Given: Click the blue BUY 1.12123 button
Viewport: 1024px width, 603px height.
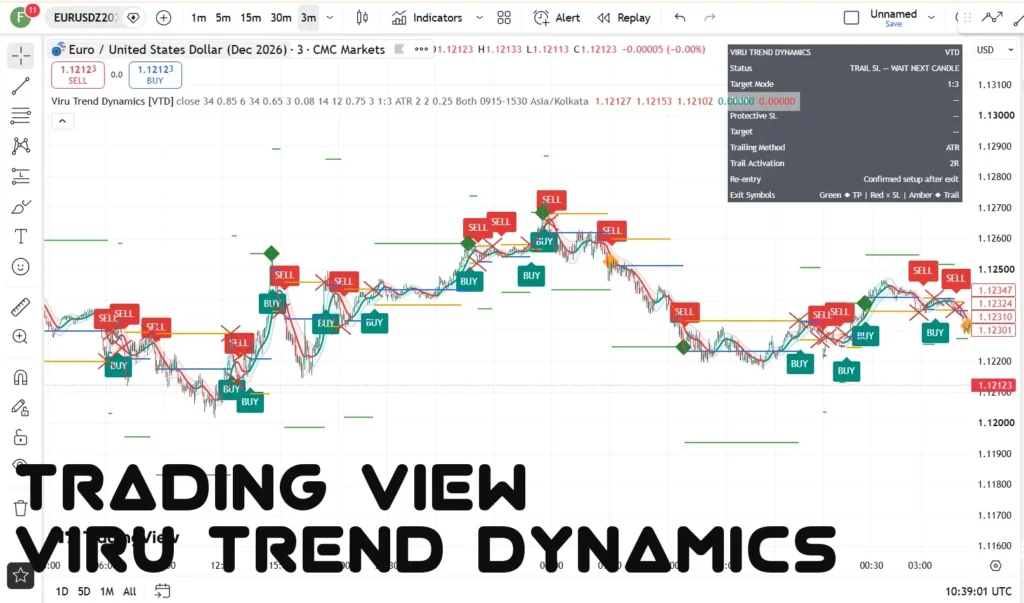Looking at the screenshot, I should click(x=155, y=74).
